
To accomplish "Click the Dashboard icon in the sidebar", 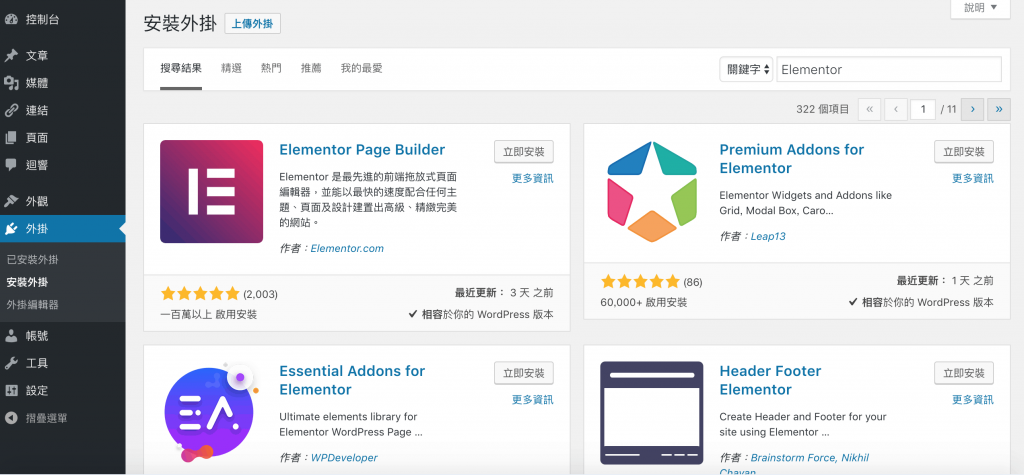I will click(x=11, y=18).
